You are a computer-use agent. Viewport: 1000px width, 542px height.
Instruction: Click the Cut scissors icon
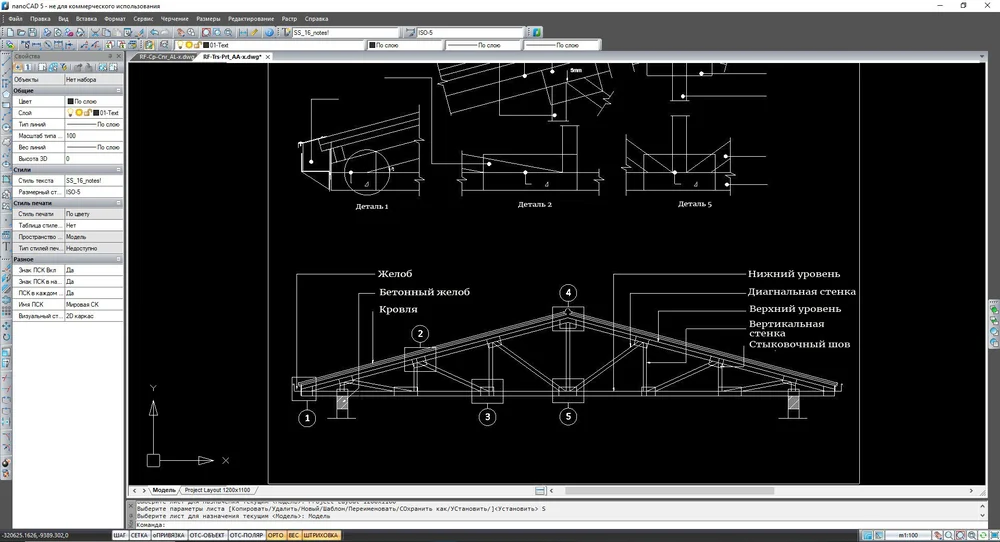pyautogui.click(x=95, y=32)
